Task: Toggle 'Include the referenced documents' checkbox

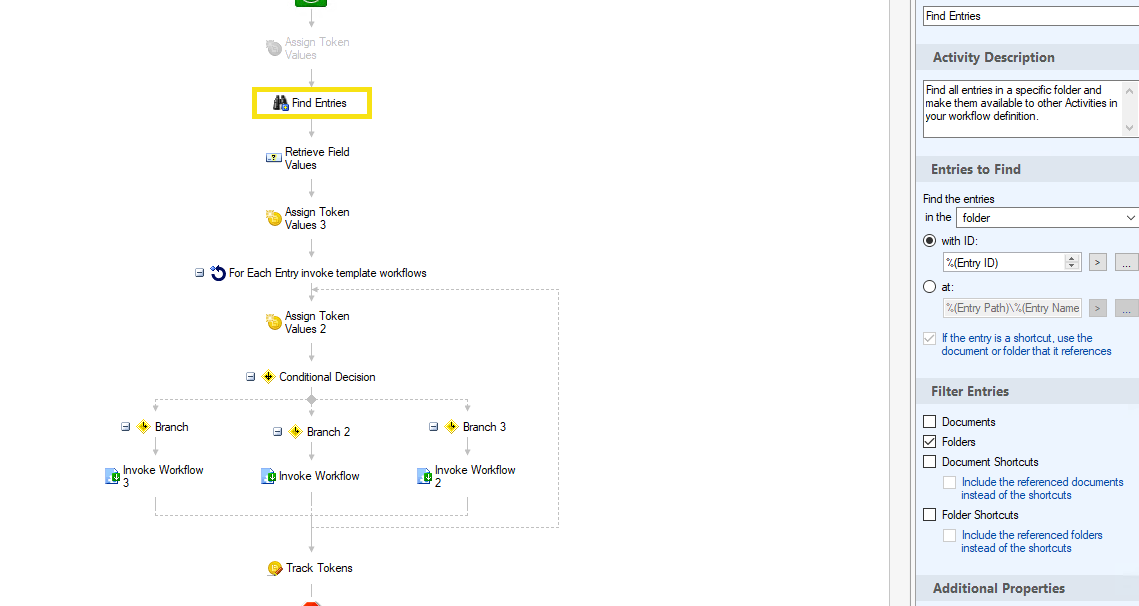Action: tap(949, 482)
